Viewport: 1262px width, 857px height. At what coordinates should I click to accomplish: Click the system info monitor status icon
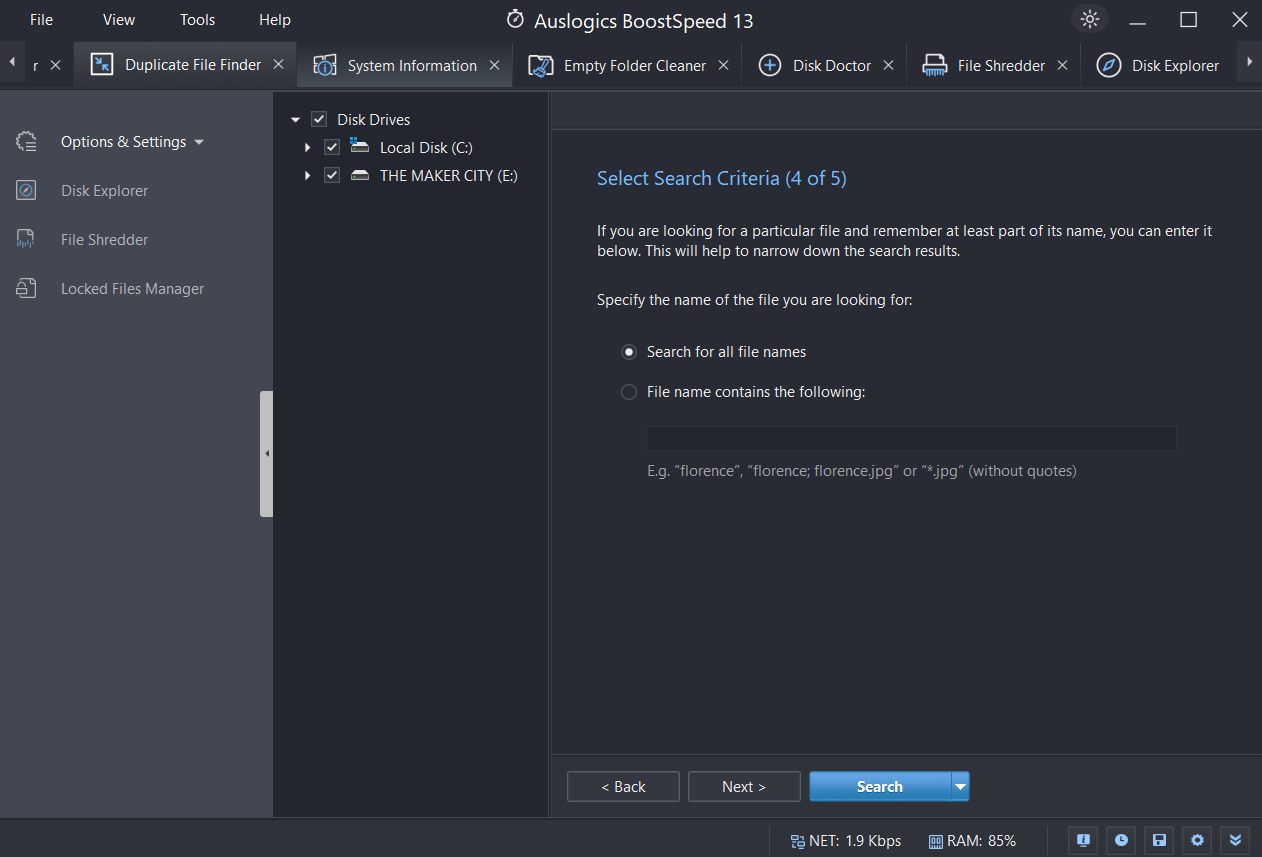pos(1083,840)
